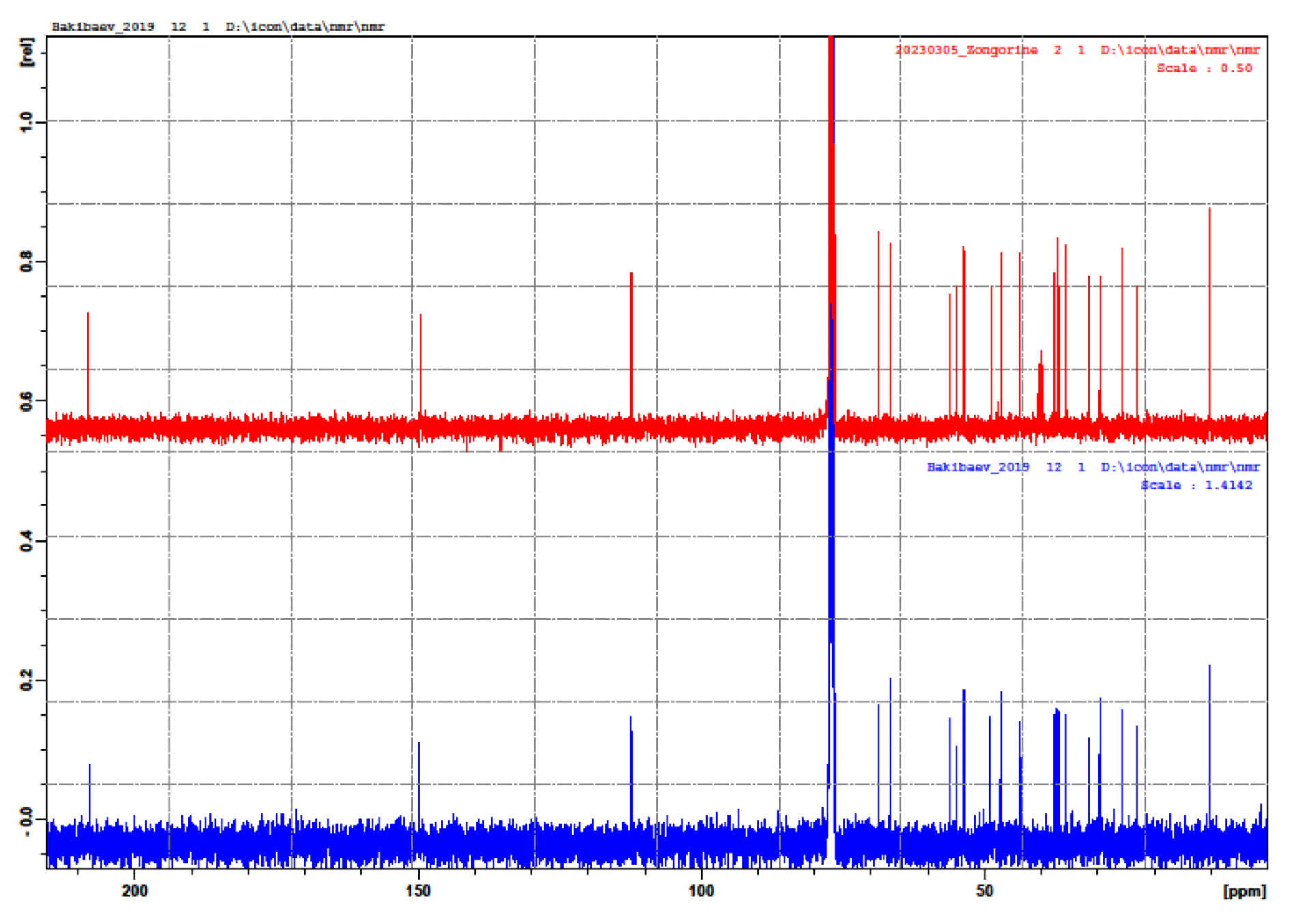Click the [ppm] axis unit label

[1244, 891]
